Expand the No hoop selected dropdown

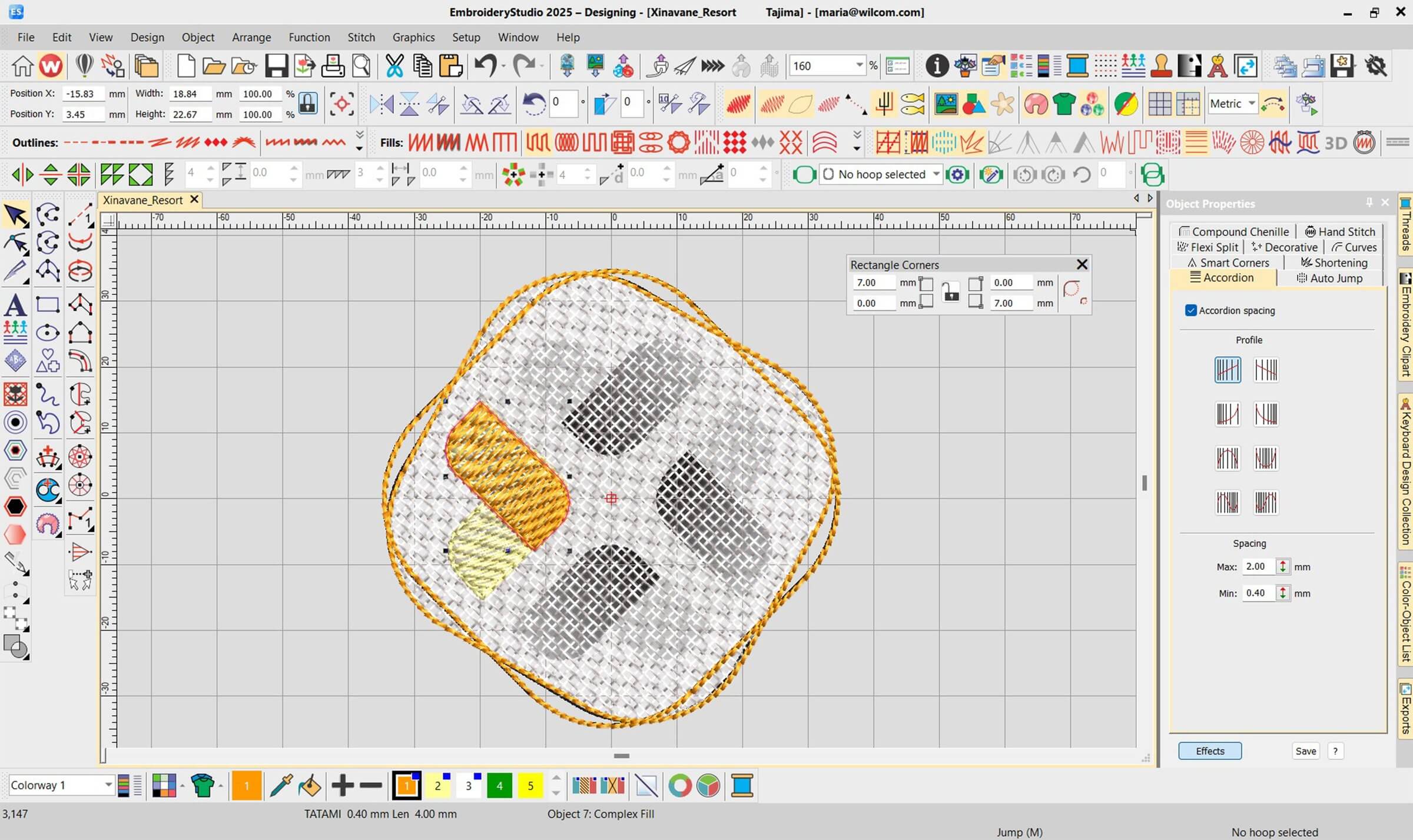(x=936, y=174)
